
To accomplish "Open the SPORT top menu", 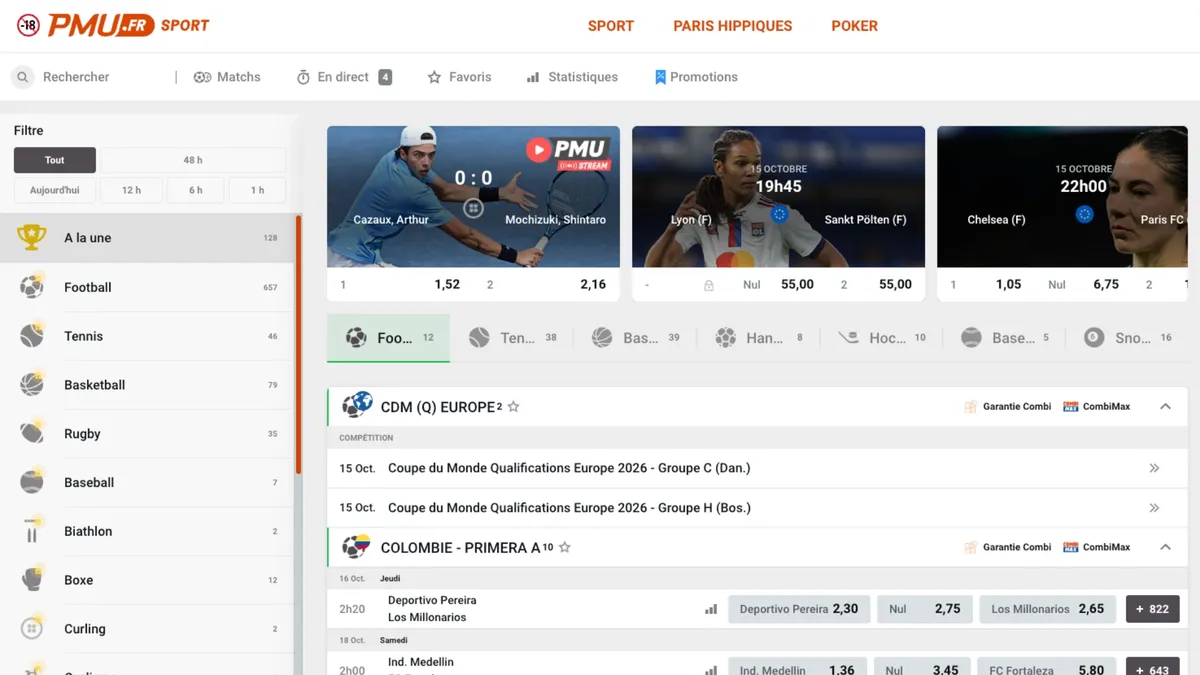I will 611,26.
